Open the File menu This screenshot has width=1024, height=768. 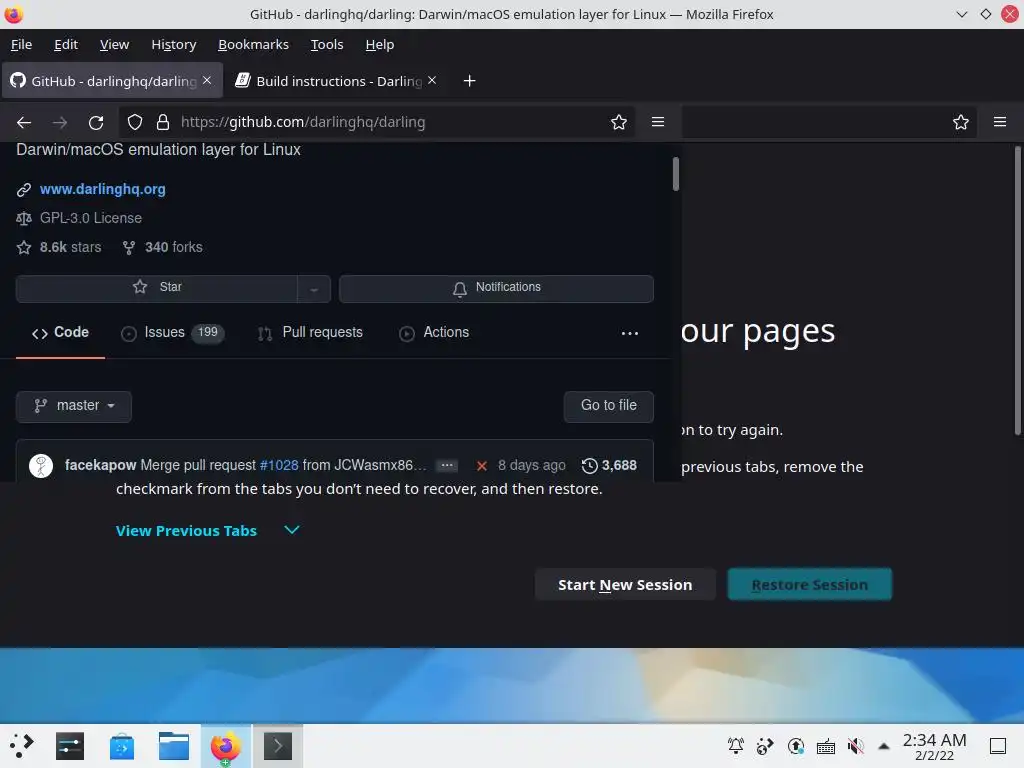click(21, 44)
